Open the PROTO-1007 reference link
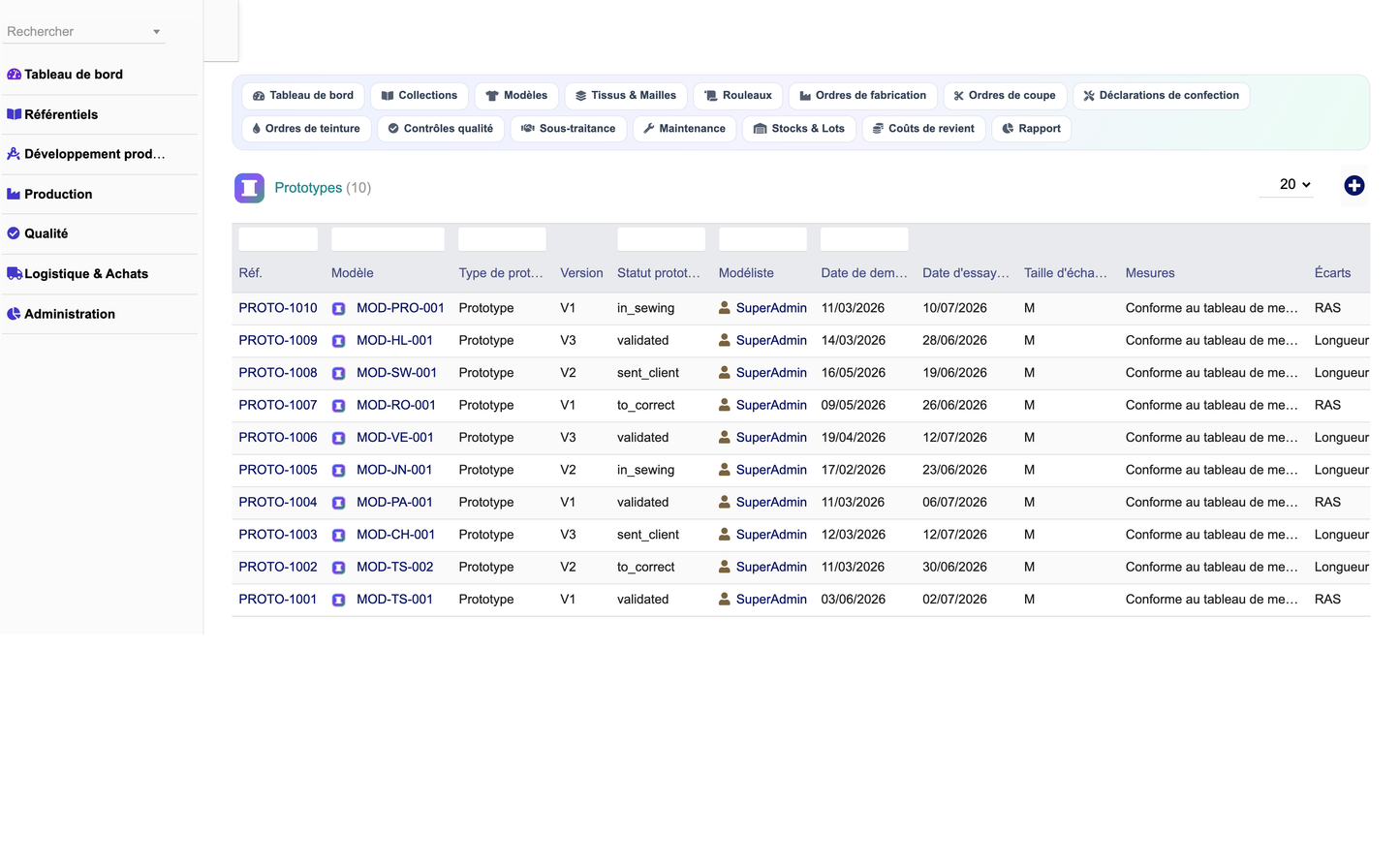Viewport: 1400px width, 866px height. (278, 405)
